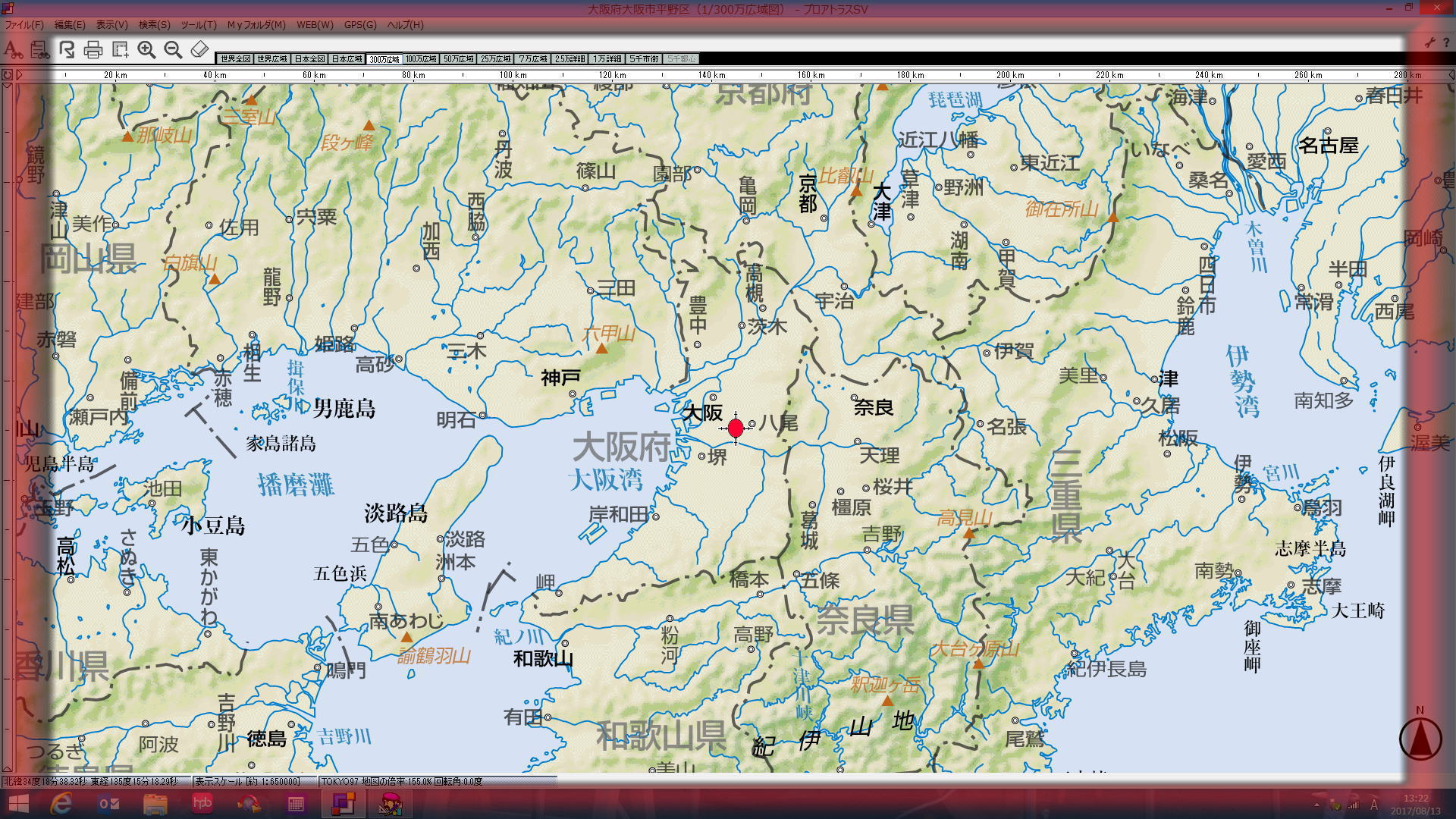Click the print icon in toolbar
The width and height of the screenshot is (1456, 819).
coord(93,50)
